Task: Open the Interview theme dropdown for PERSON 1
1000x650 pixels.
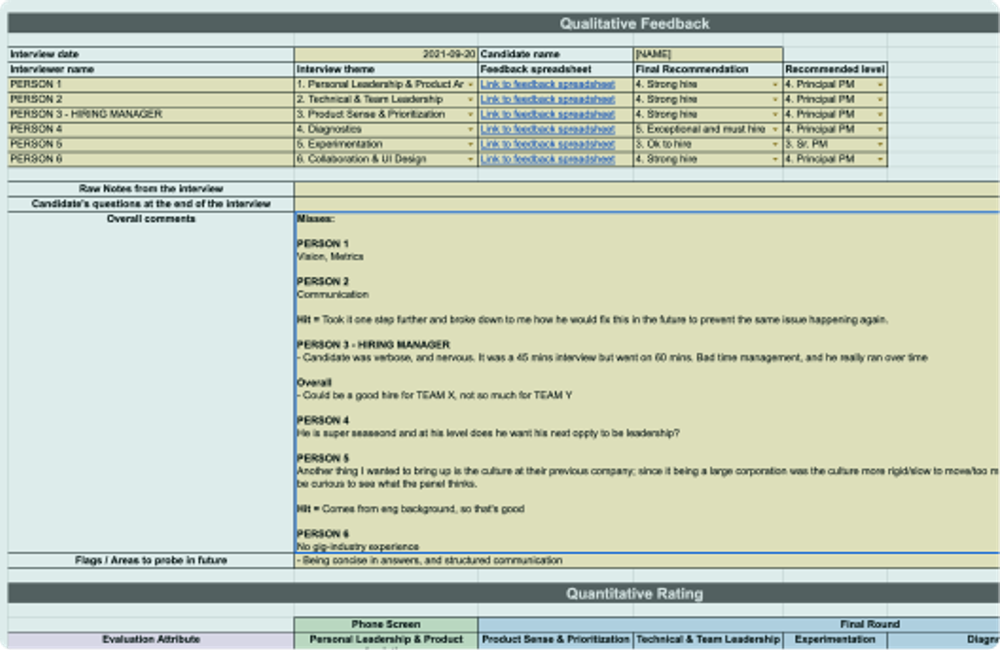Action: (x=470, y=84)
